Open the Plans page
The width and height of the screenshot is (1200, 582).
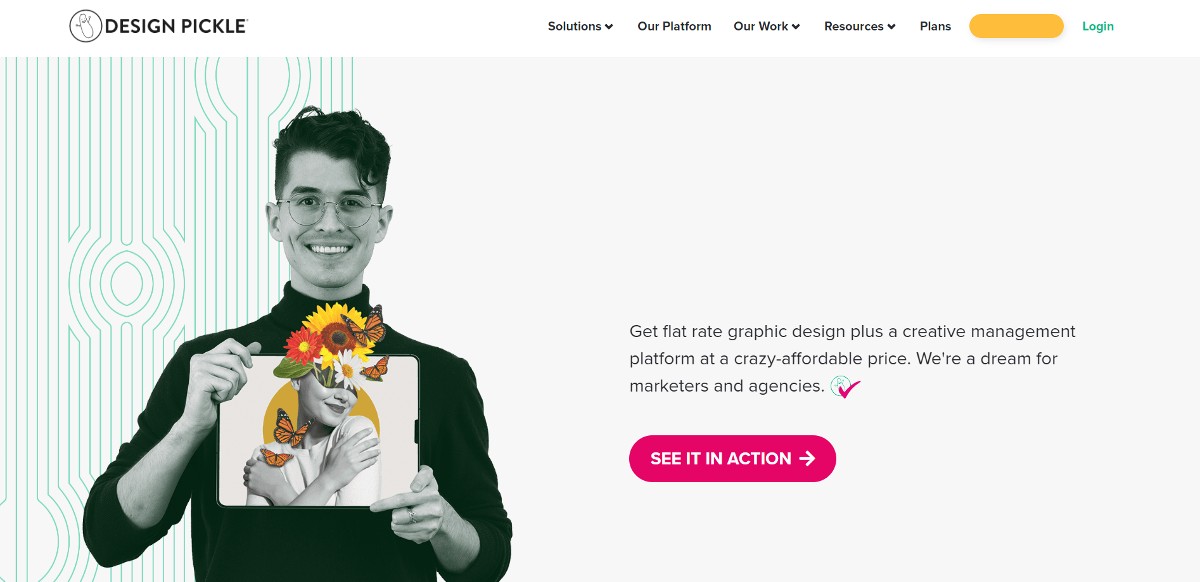click(x=935, y=26)
